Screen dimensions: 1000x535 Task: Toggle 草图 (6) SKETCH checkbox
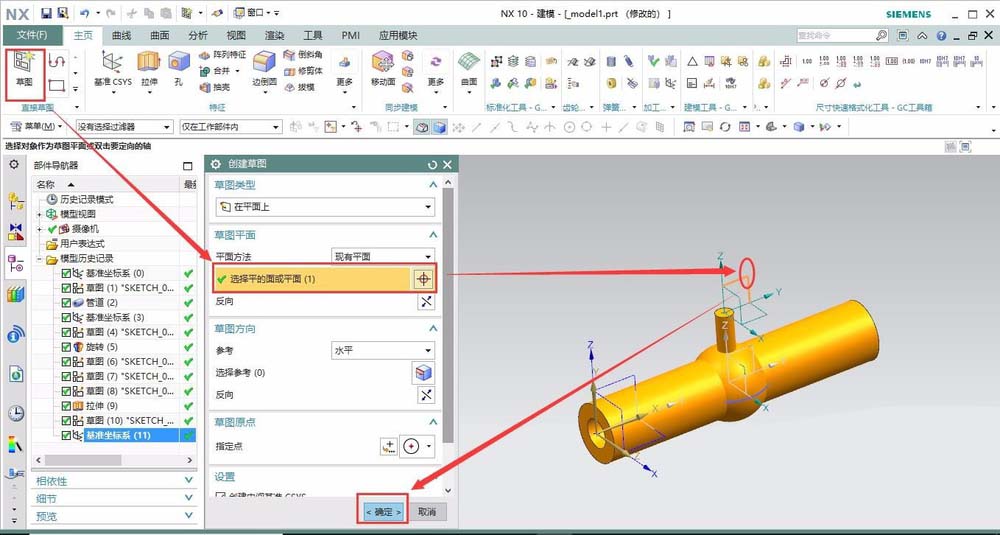click(66, 362)
